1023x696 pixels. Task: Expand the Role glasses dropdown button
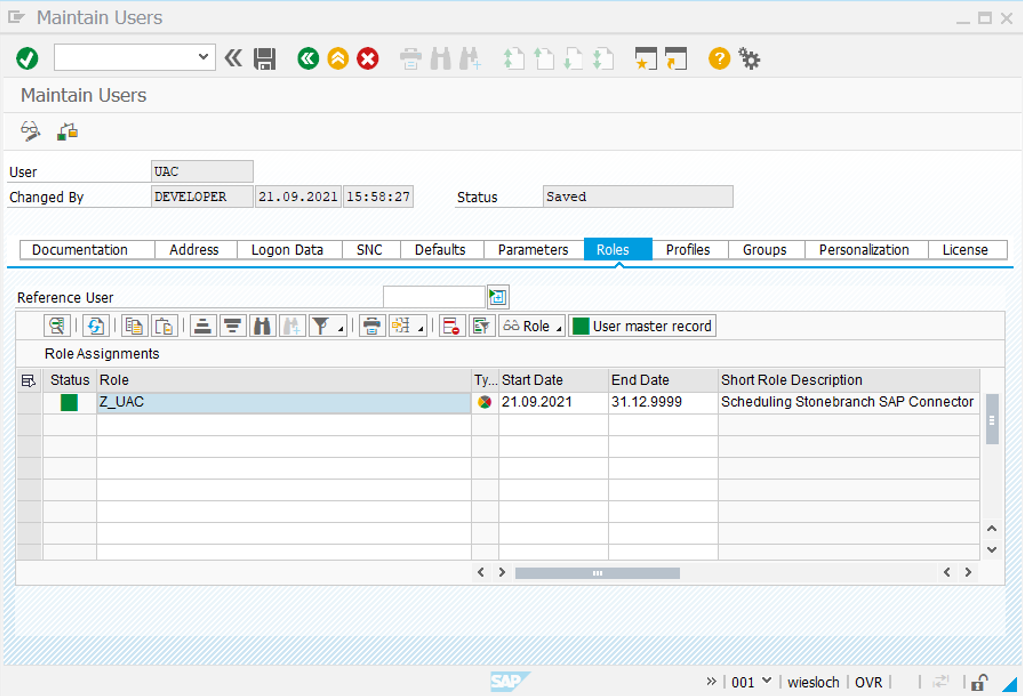click(532, 326)
